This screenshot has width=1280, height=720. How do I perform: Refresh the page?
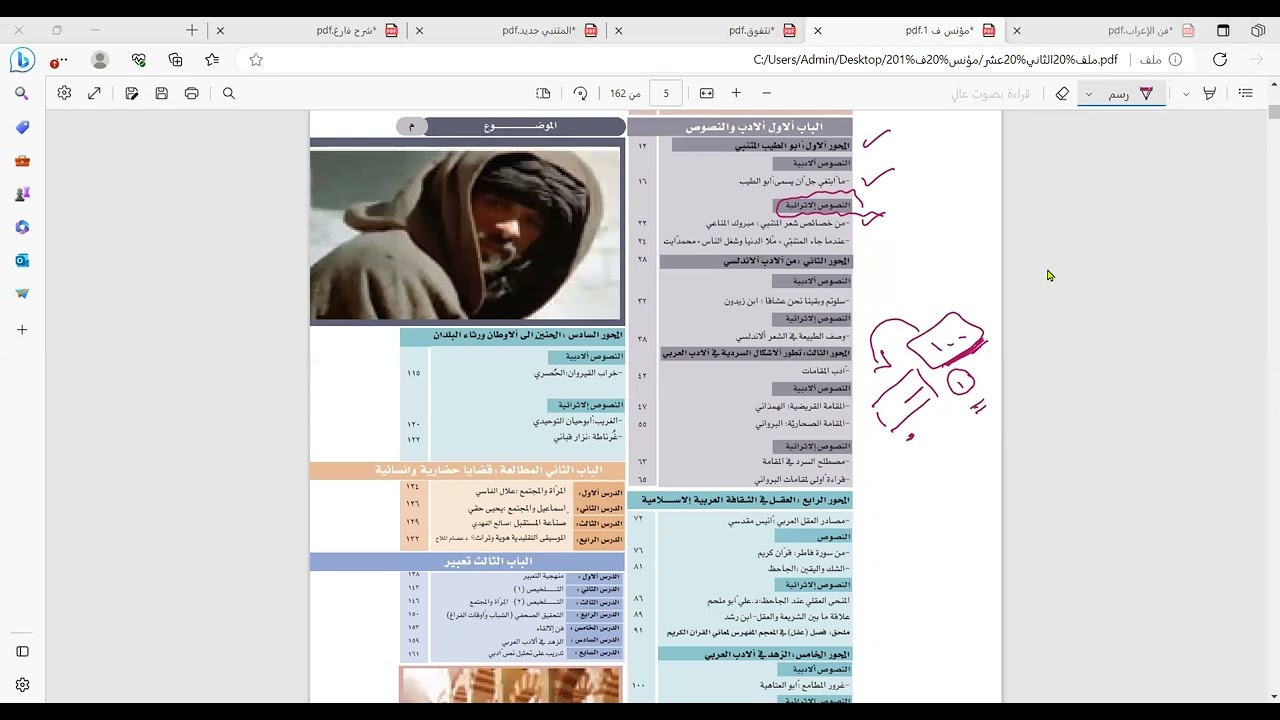pyautogui.click(x=1220, y=60)
